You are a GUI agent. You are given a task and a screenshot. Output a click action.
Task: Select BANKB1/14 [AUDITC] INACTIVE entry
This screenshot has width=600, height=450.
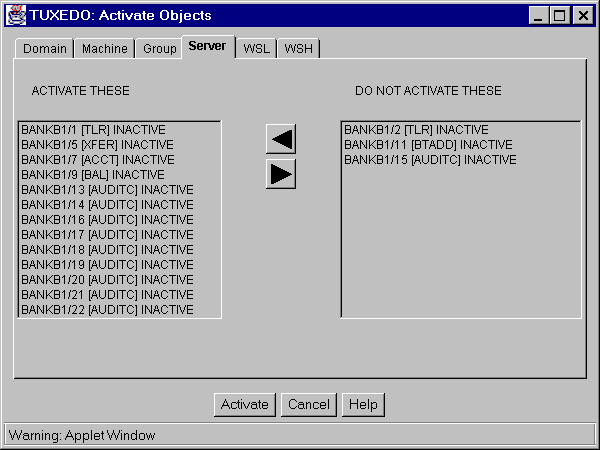119,205
